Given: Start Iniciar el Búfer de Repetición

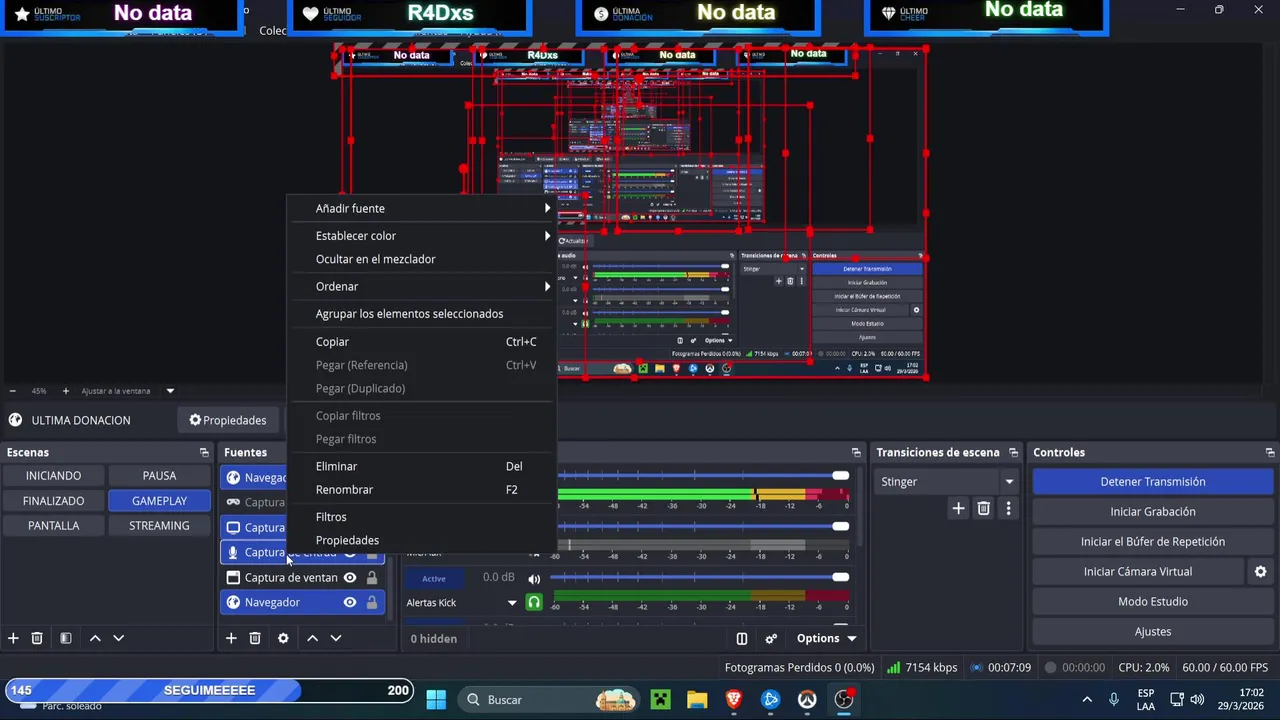Looking at the screenshot, I should (x=1152, y=541).
